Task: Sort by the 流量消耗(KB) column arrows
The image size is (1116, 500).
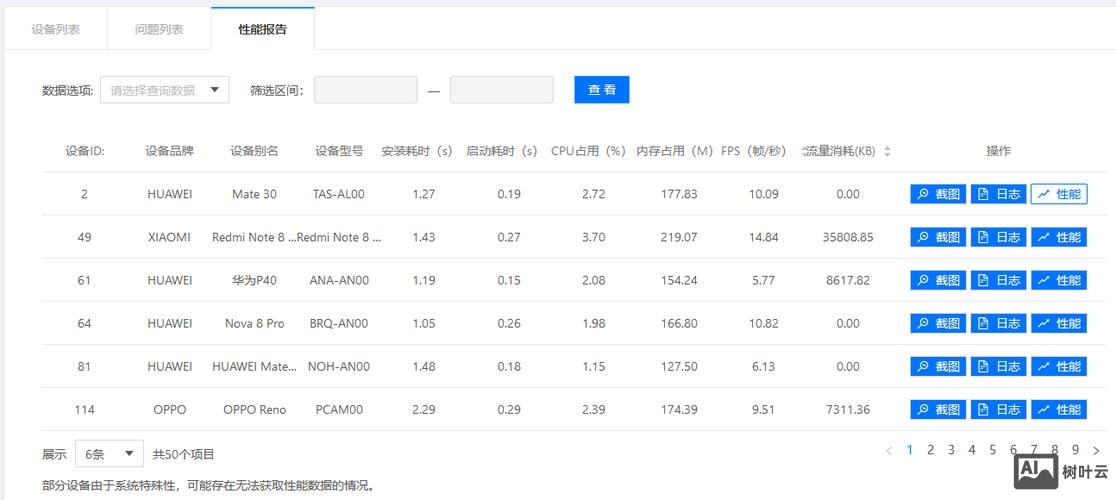Action: pos(887,151)
